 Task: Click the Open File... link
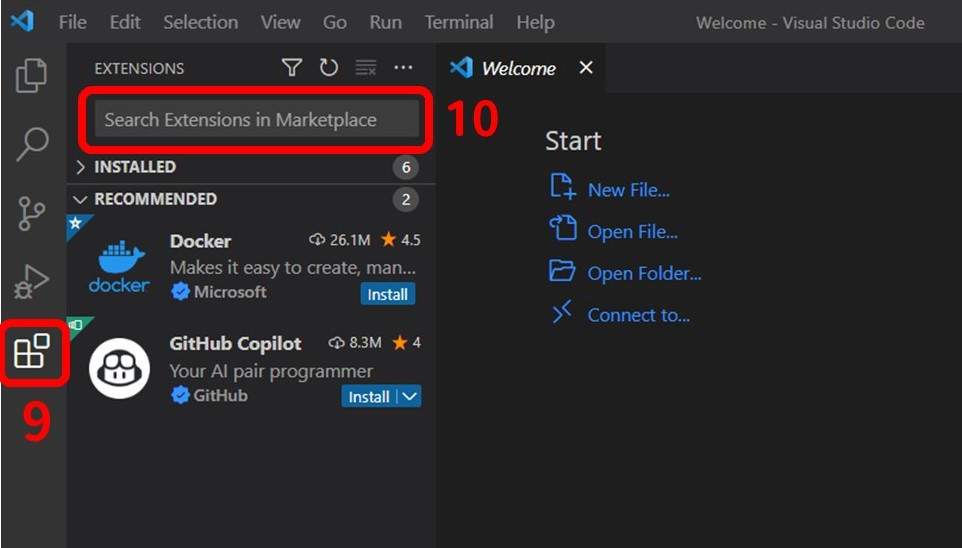(x=633, y=232)
